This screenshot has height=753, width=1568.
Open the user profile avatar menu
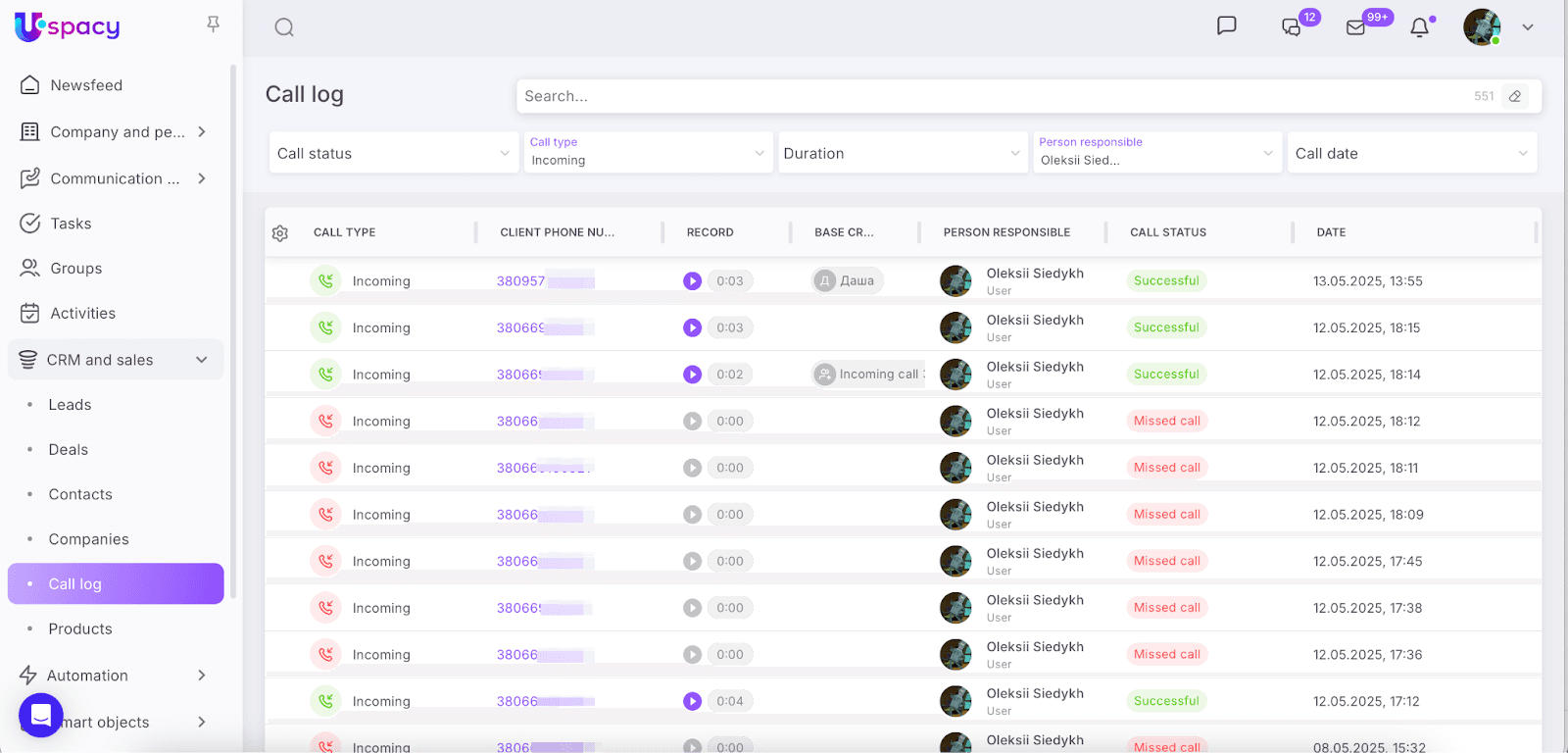[1482, 27]
